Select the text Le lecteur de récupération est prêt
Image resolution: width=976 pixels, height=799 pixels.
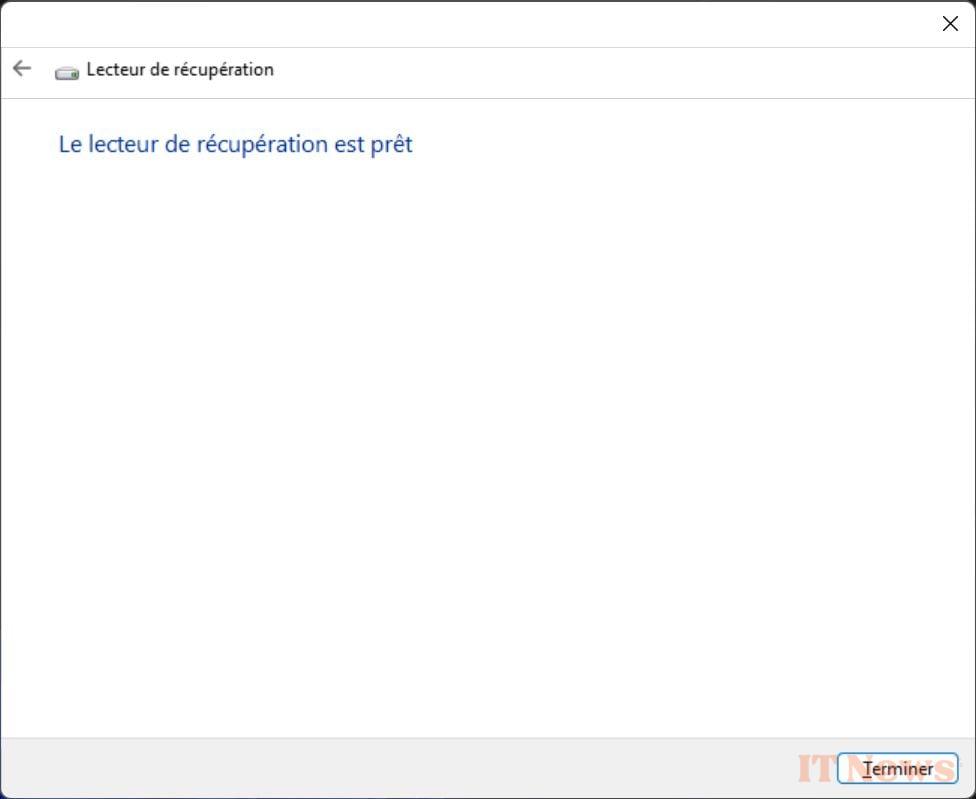pos(235,144)
